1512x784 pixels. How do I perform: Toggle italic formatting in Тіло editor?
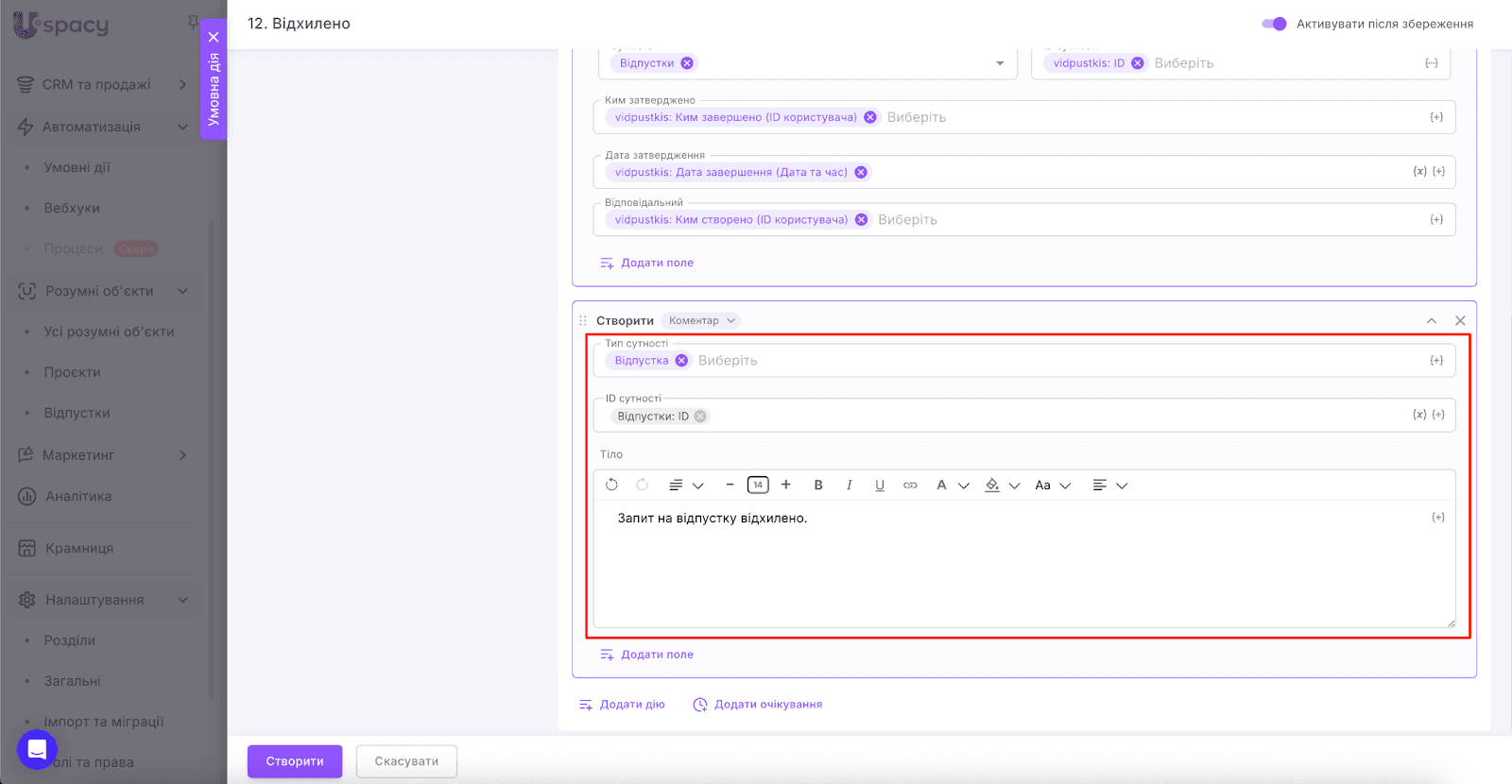tap(849, 485)
